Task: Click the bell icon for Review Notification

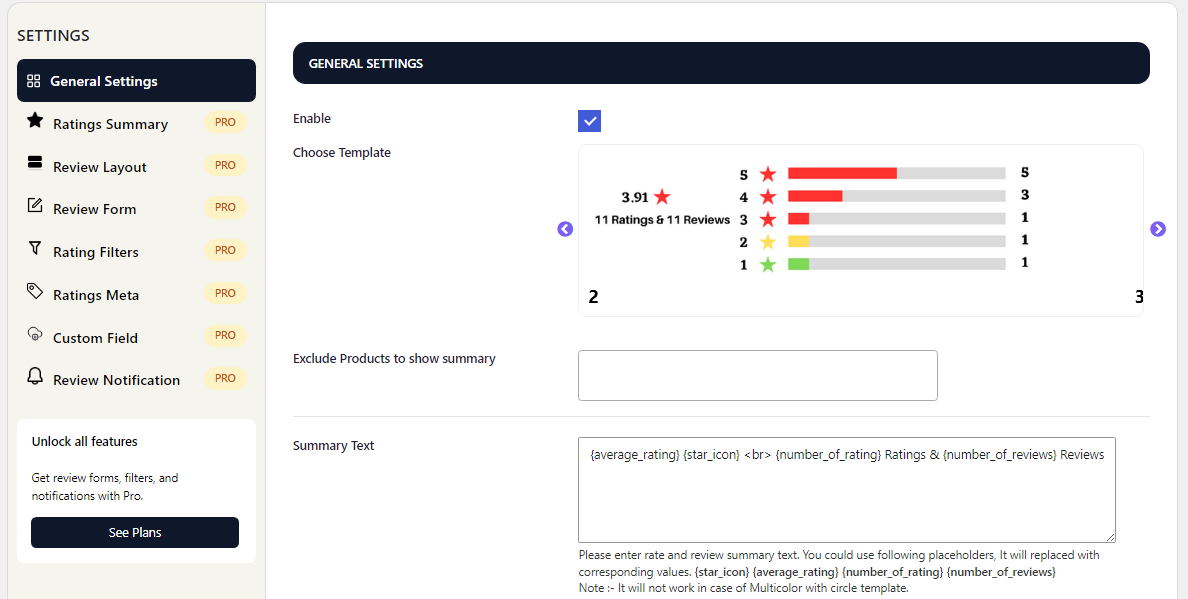Action: (35, 377)
